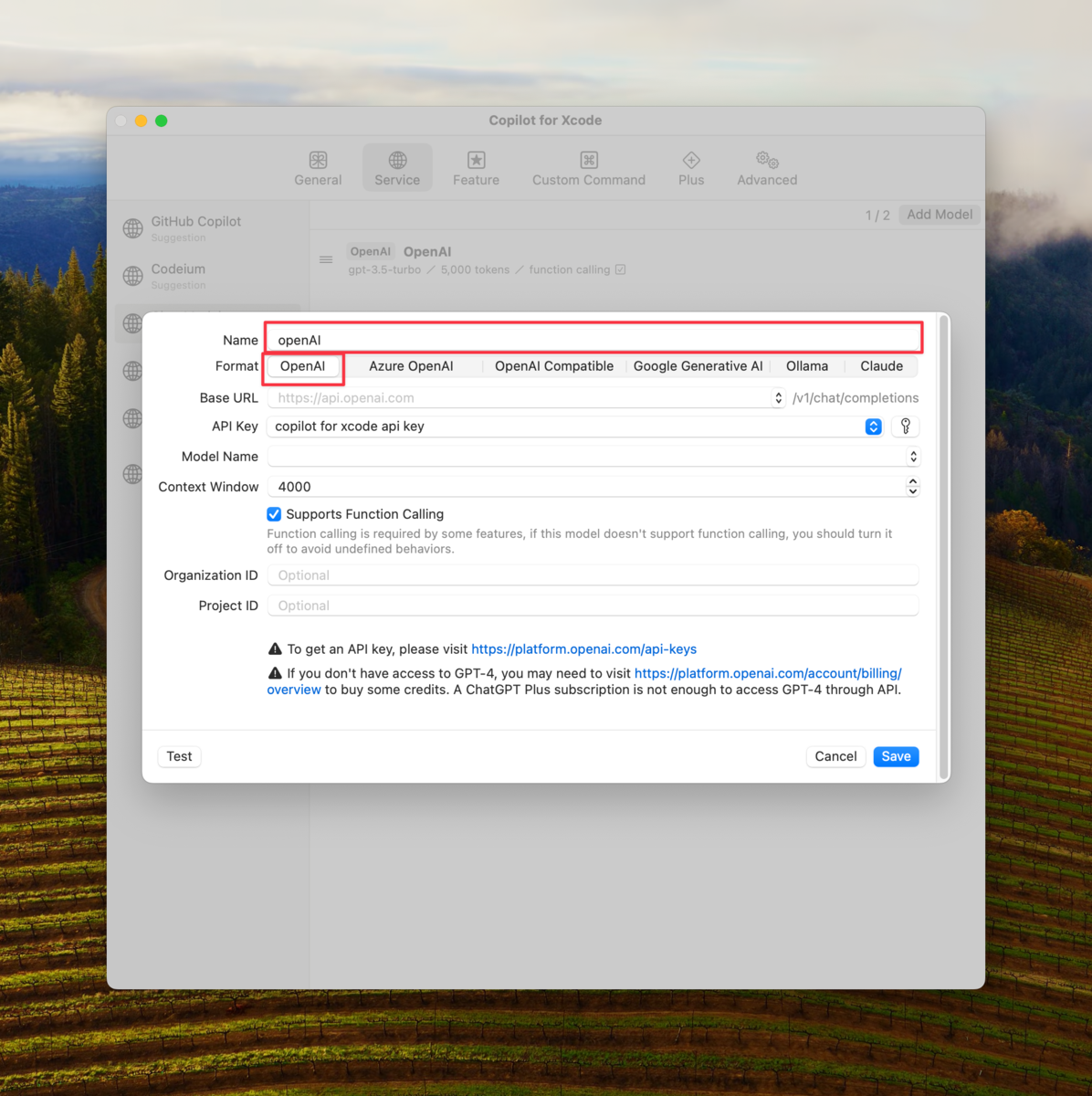Screen dimensions: 1092x1096
Task: Click the Project ID field
Action: point(593,606)
